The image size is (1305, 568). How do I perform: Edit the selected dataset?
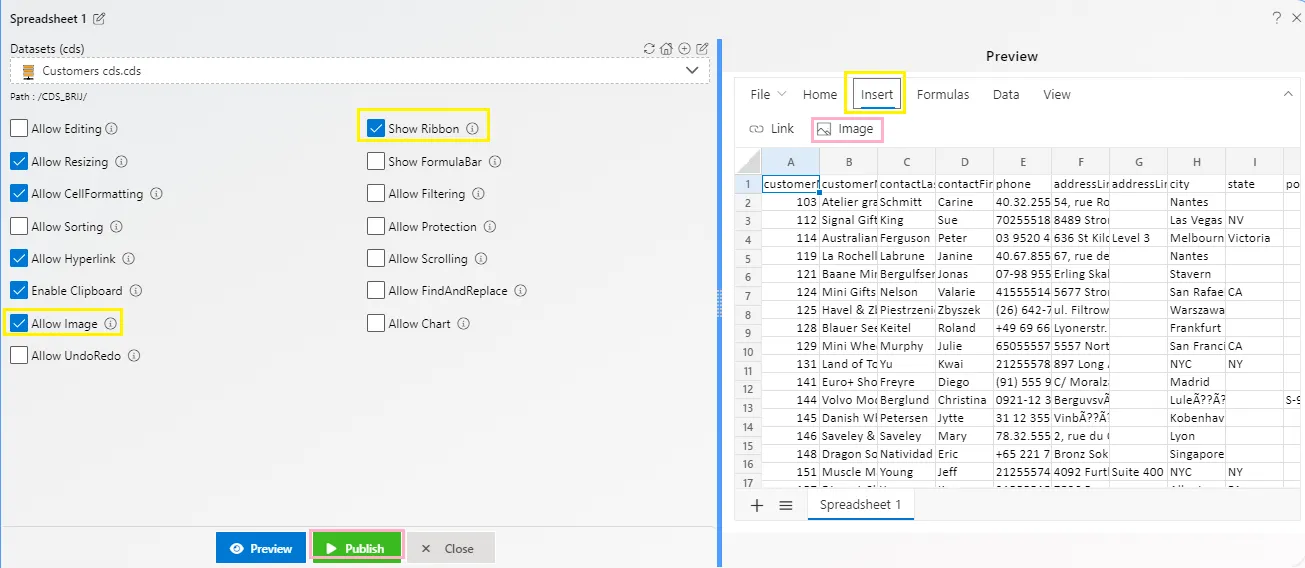pos(702,48)
